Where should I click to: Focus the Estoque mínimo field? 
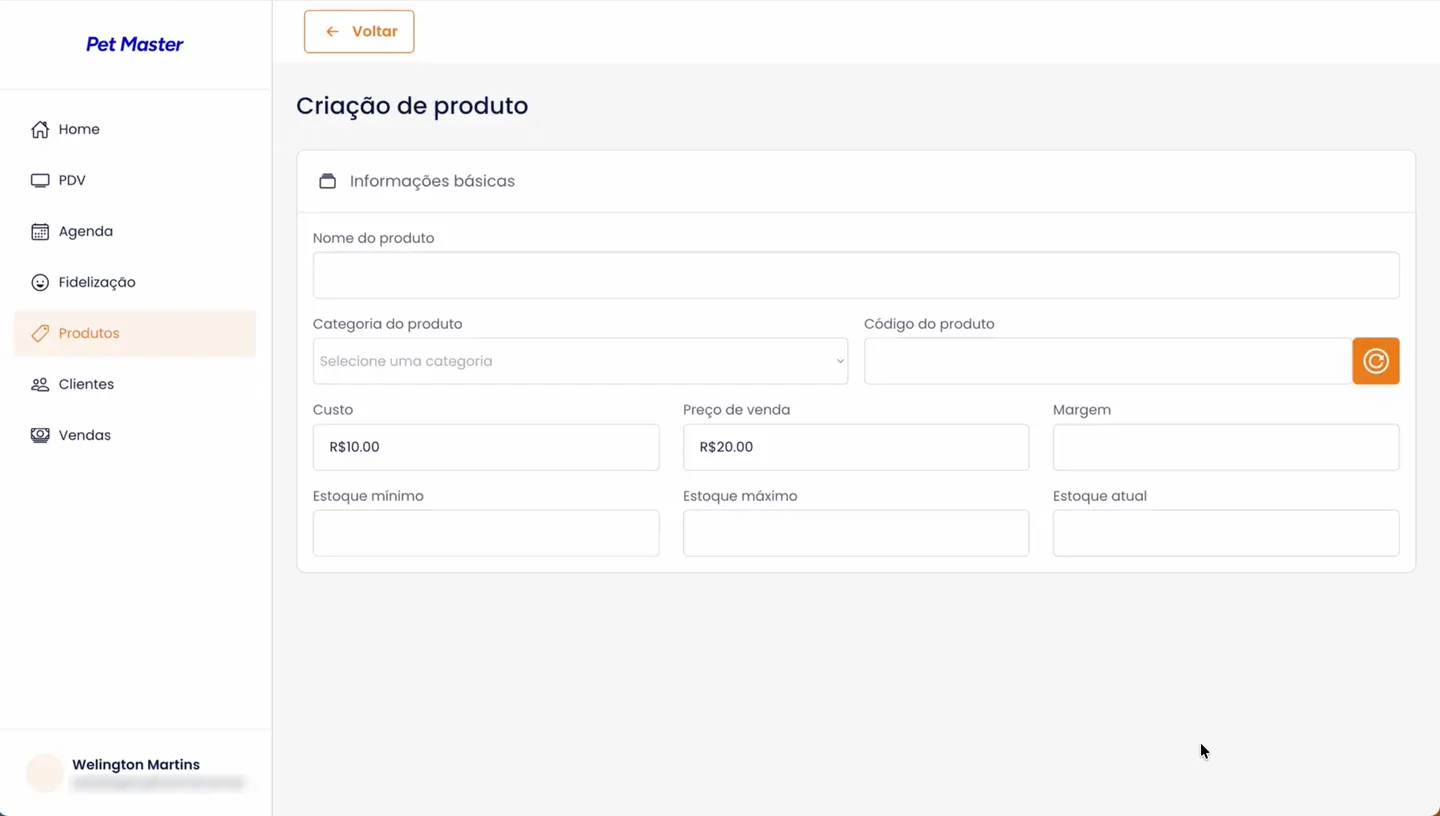coord(486,533)
